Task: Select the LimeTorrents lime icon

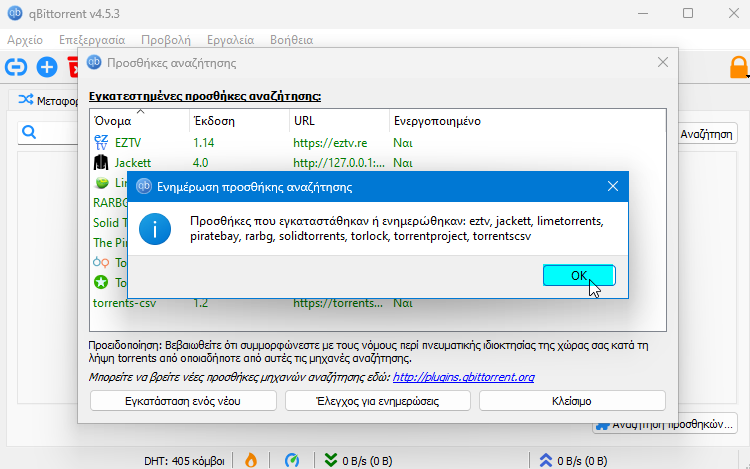Action: (101, 183)
